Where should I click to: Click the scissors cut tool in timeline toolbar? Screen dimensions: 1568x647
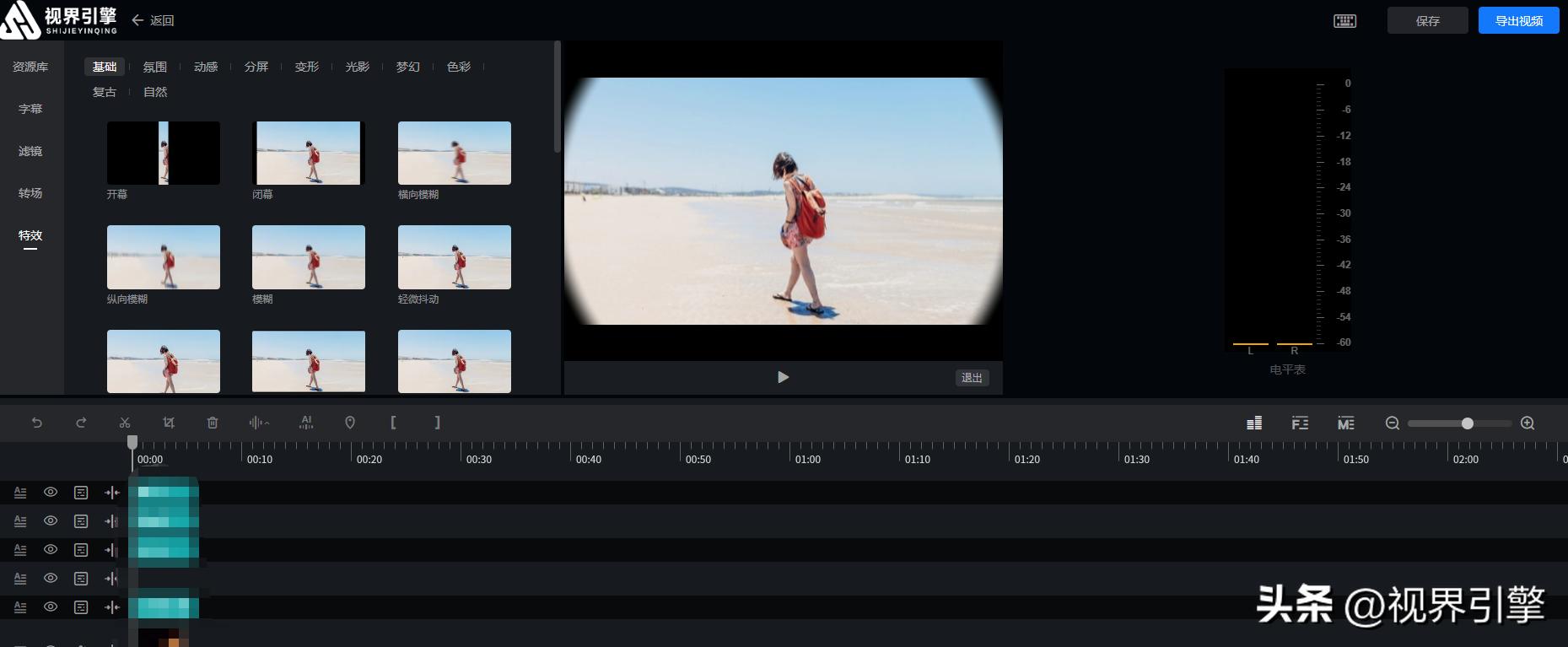[125, 423]
